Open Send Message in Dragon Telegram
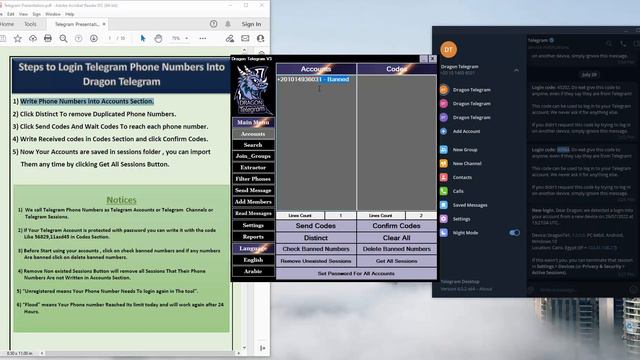 pos(253,190)
